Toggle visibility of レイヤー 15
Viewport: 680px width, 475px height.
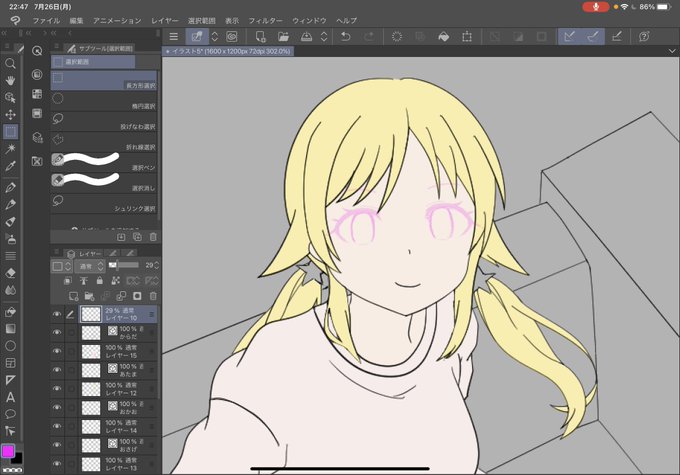point(57,351)
